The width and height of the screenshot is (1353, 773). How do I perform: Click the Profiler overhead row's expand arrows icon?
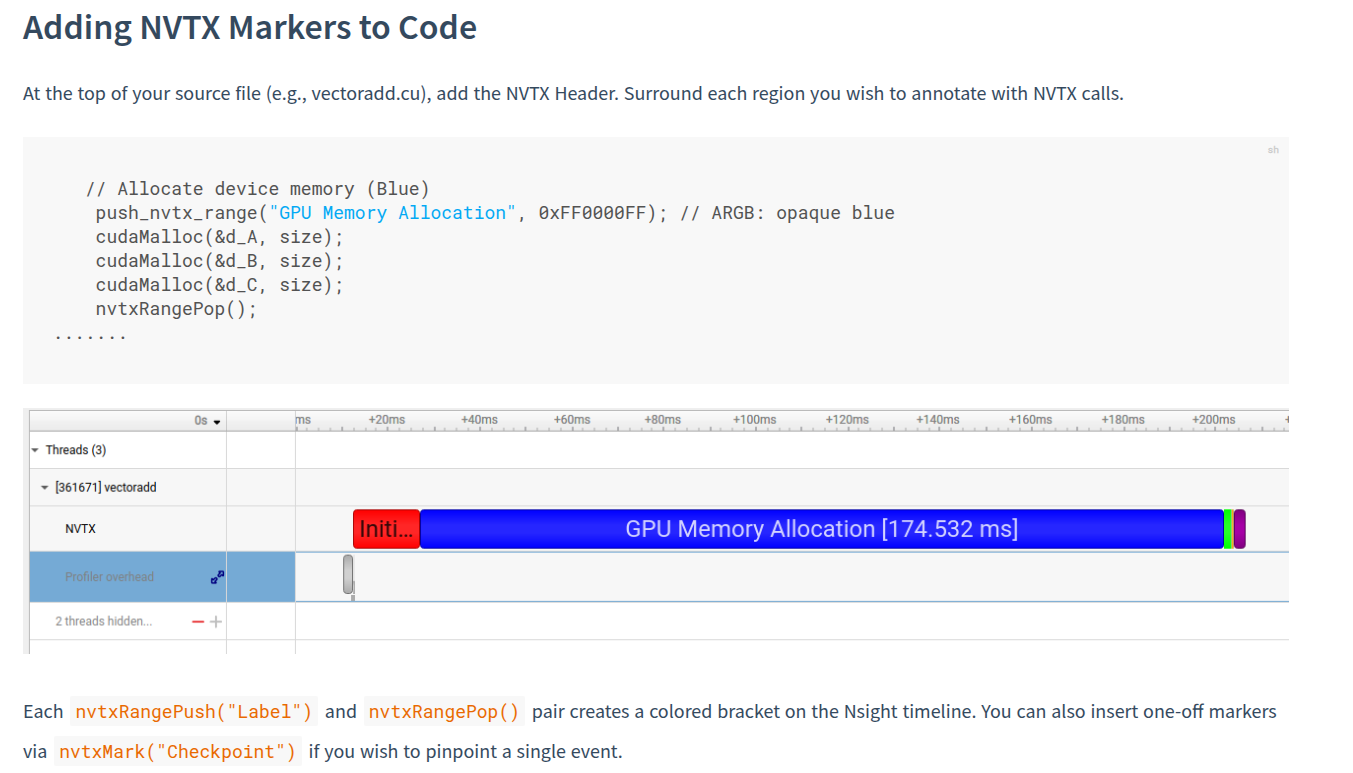(x=217, y=577)
